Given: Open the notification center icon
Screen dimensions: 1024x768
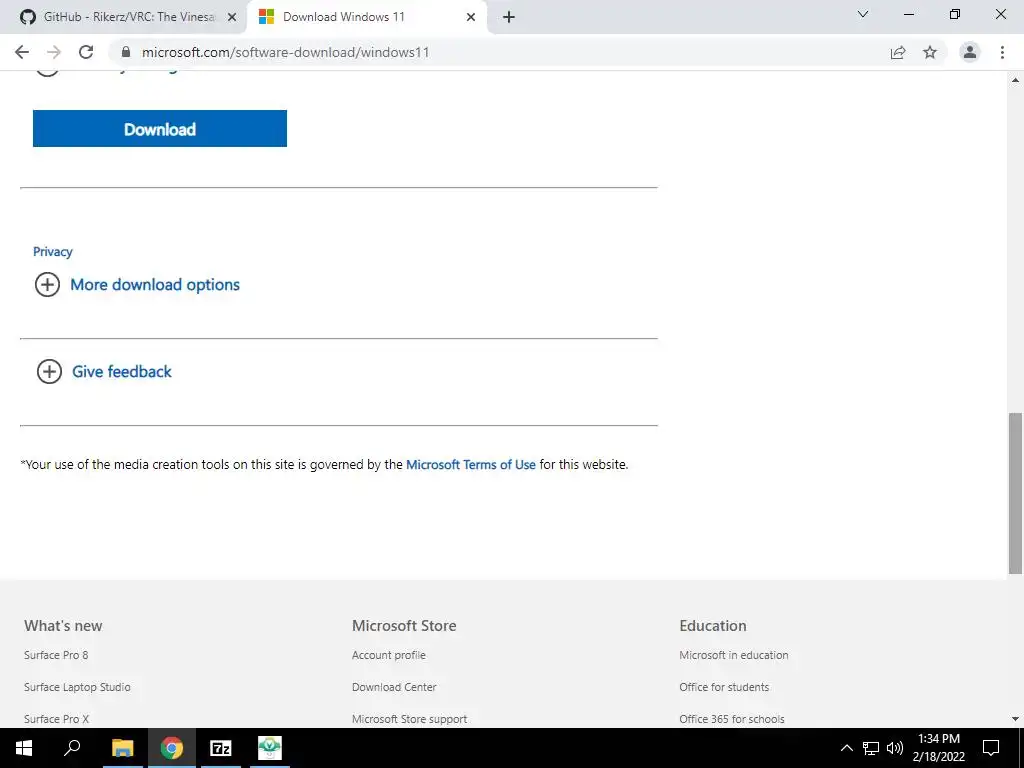Looking at the screenshot, I should click(x=991, y=748).
